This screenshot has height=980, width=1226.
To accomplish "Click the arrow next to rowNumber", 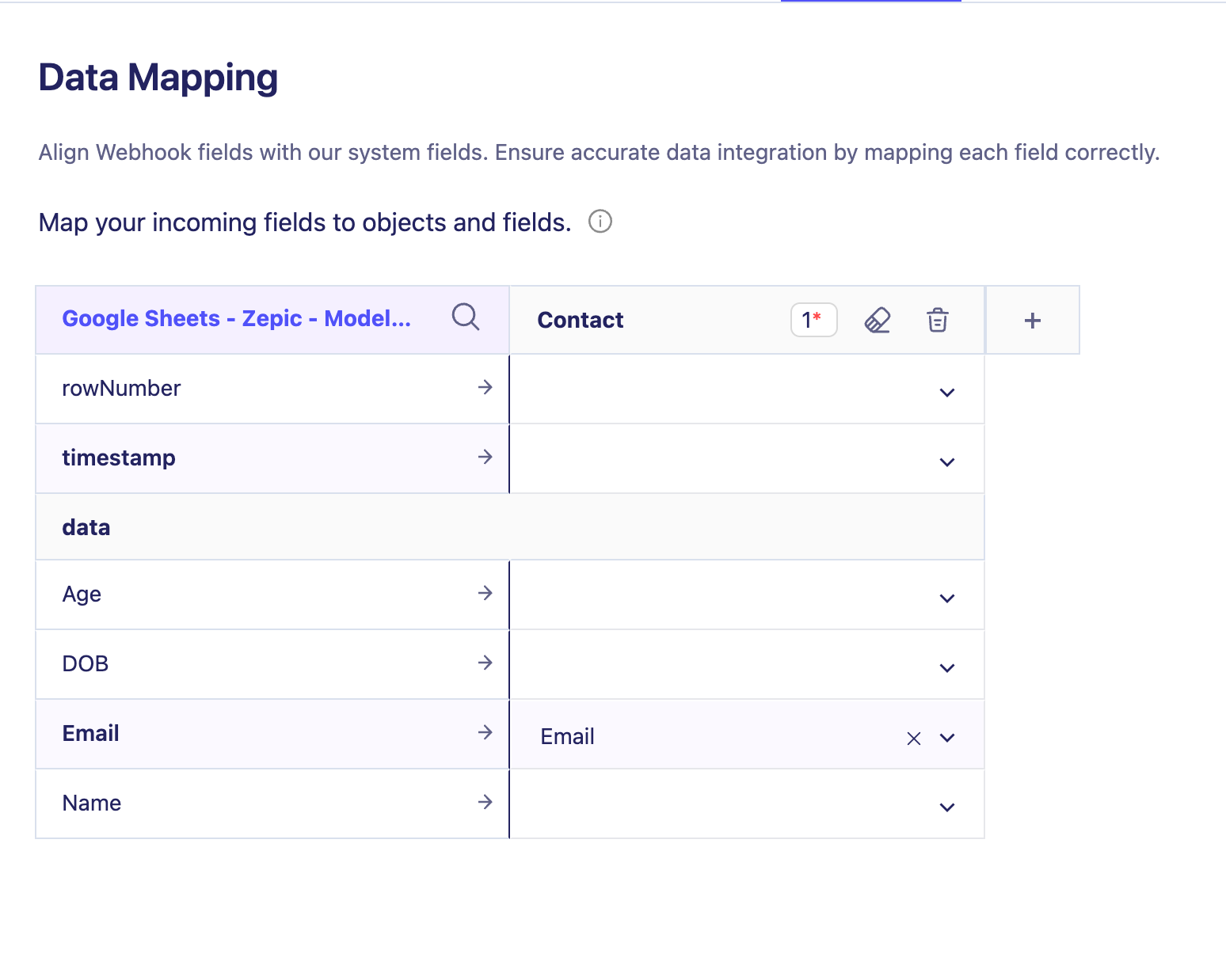I will click(x=485, y=387).
